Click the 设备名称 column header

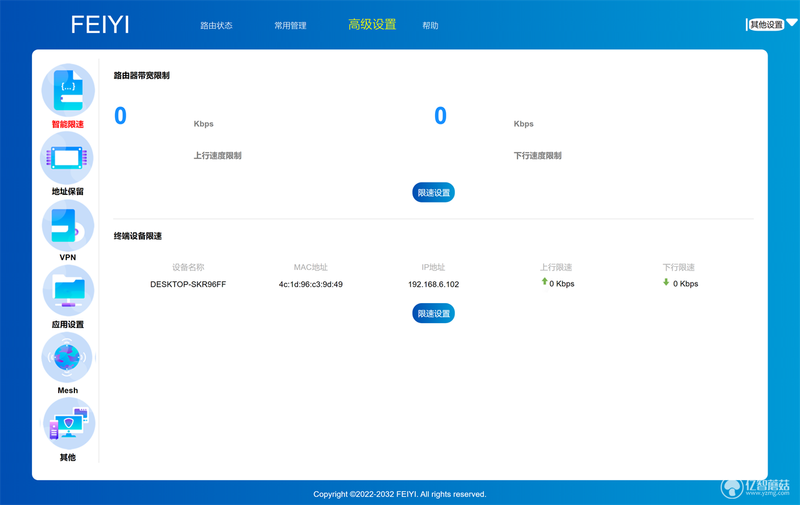pyautogui.click(x=188, y=267)
